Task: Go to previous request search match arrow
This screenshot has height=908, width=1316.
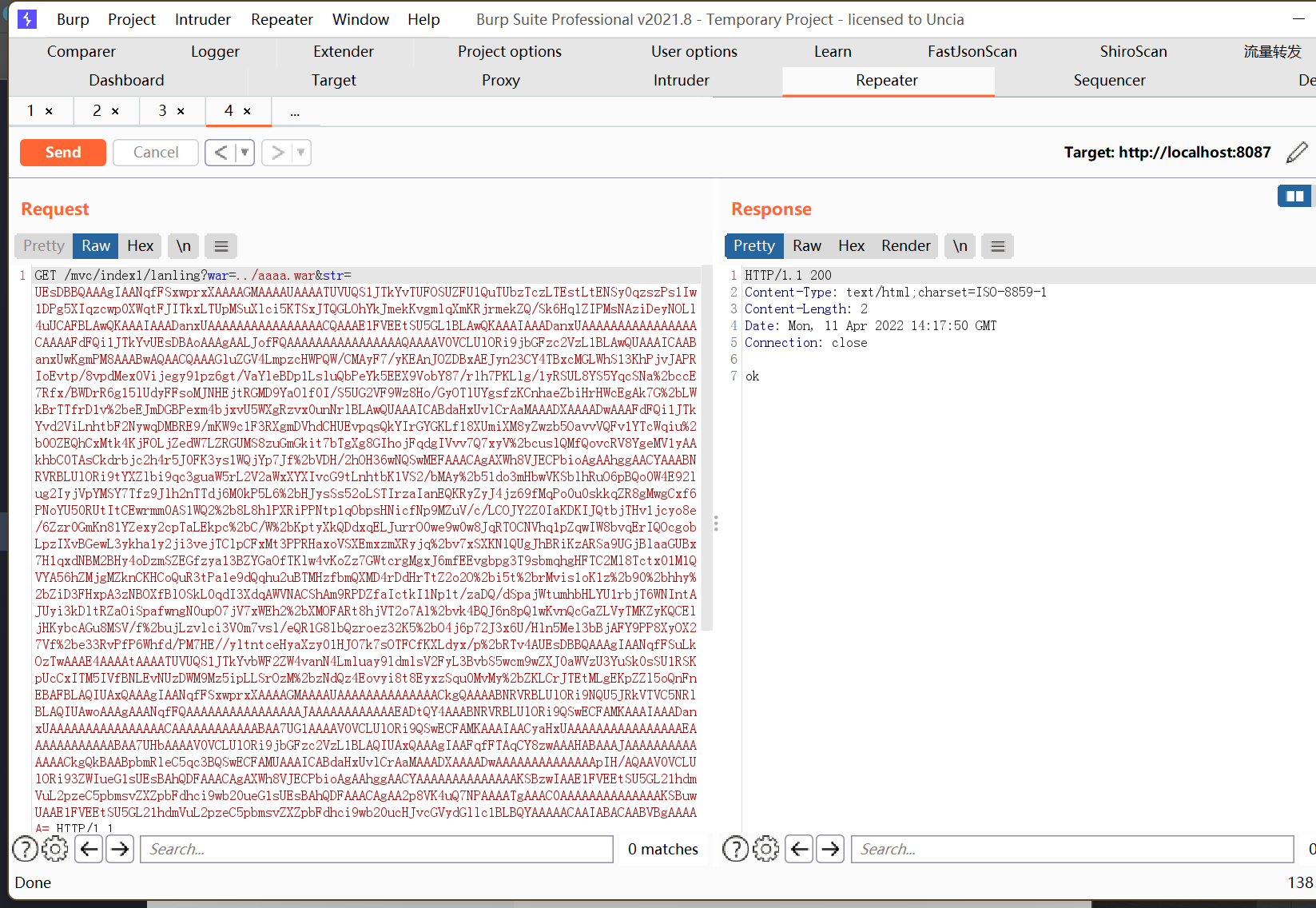Action: pos(89,849)
